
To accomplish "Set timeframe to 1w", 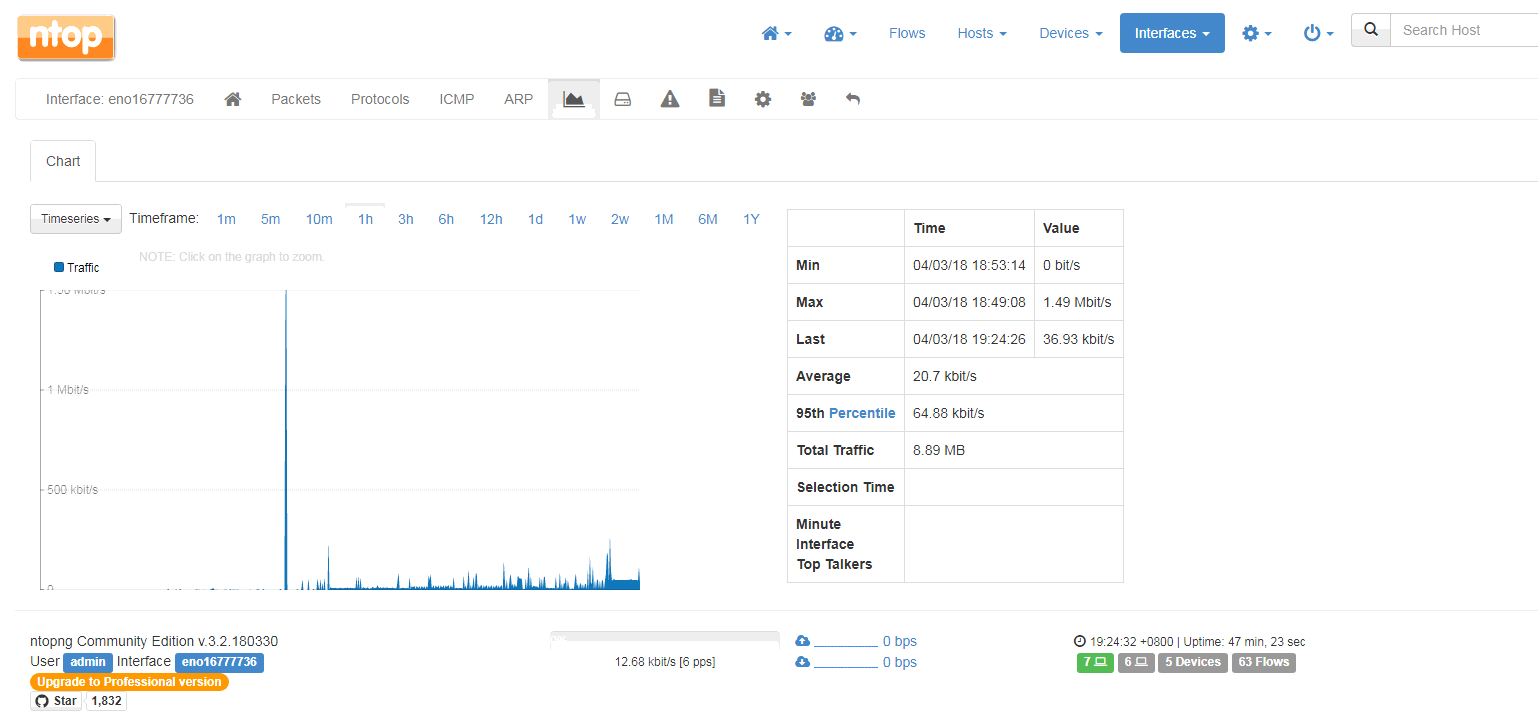I will pos(577,219).
